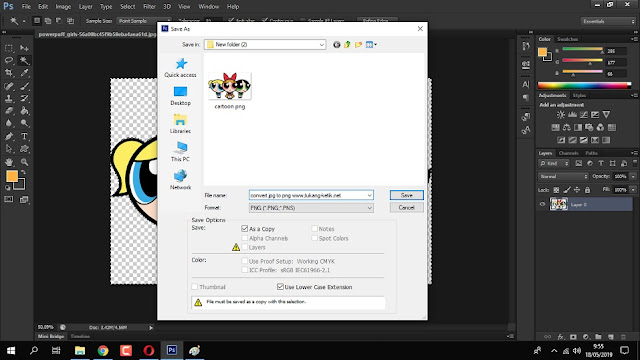This screenshot has height=360, width=640.
Task: Click the Windows Start button
Action: click(11, 351)
